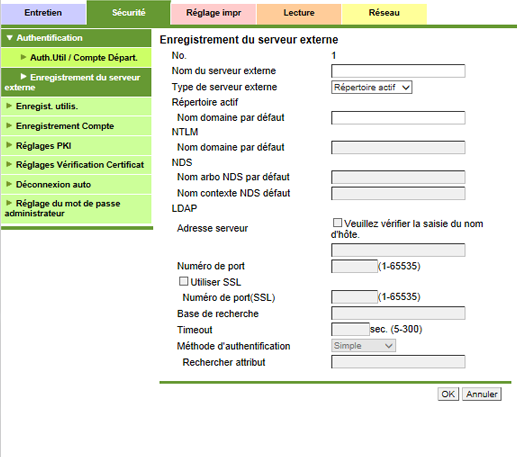Click the Annuler button
The image size is (517, 457).
point(482,394)
